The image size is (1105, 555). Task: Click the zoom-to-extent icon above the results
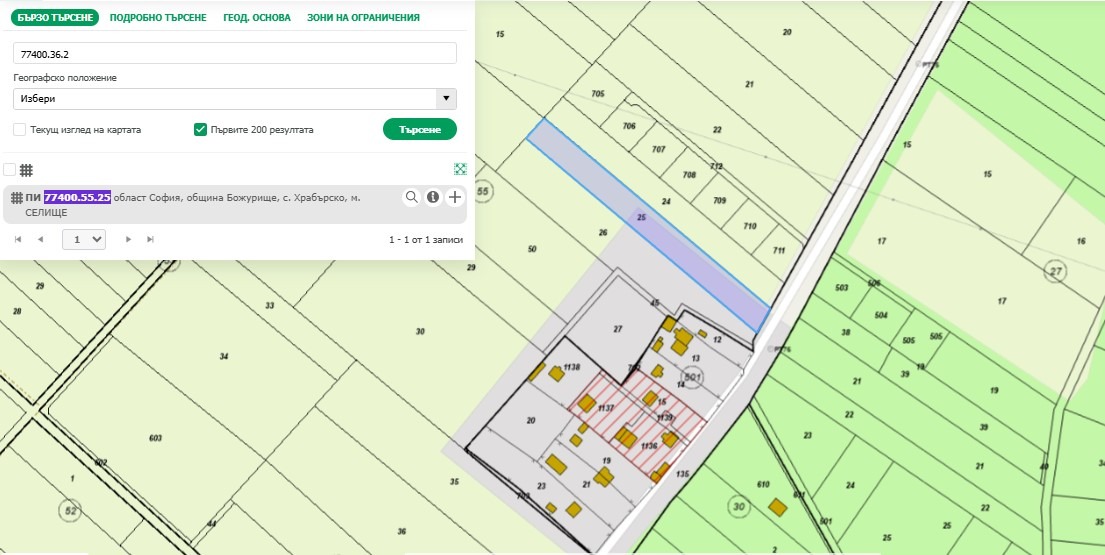[460, 170]
